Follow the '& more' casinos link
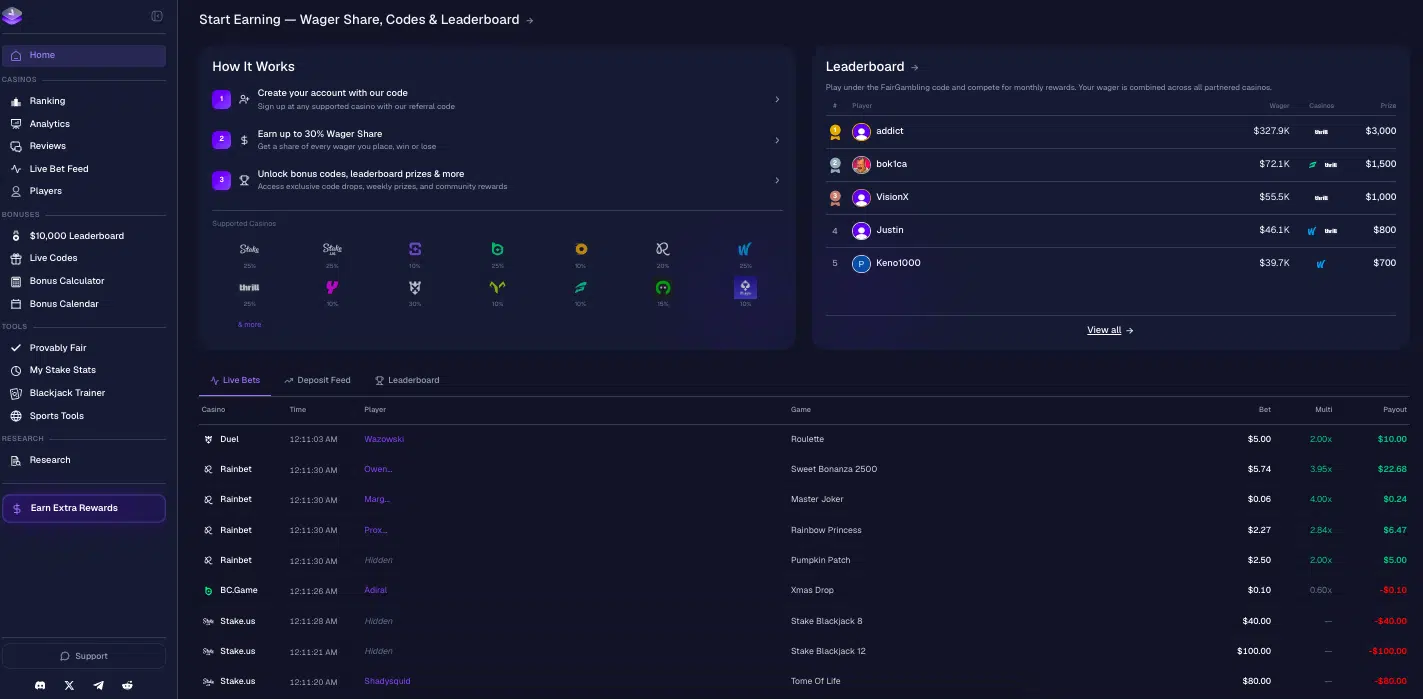 (x=250, y=325)
